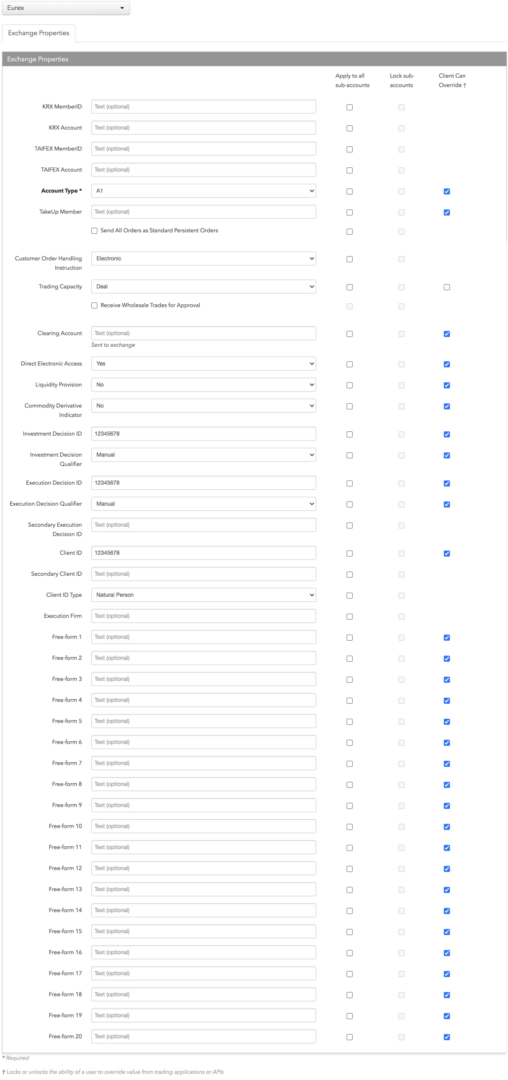Image resolution: width=508 pixels, height=1080 pixels.
Task: Open the Liquidity Provision dropdown
Action: pyautogui.click(x=204, y=385)
